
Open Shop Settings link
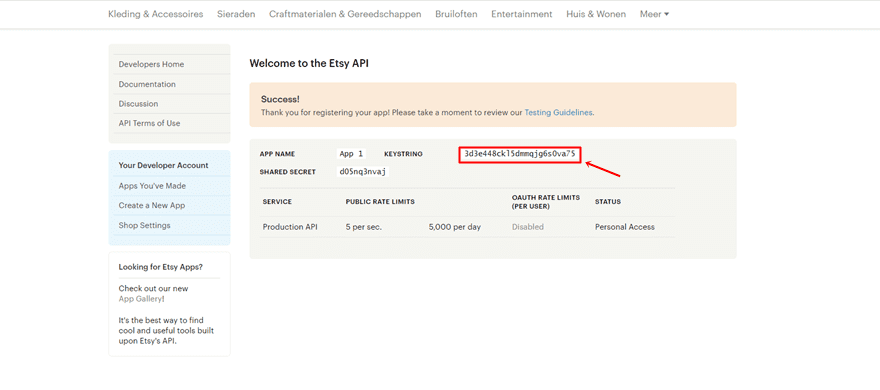click(x=144, y=226)
